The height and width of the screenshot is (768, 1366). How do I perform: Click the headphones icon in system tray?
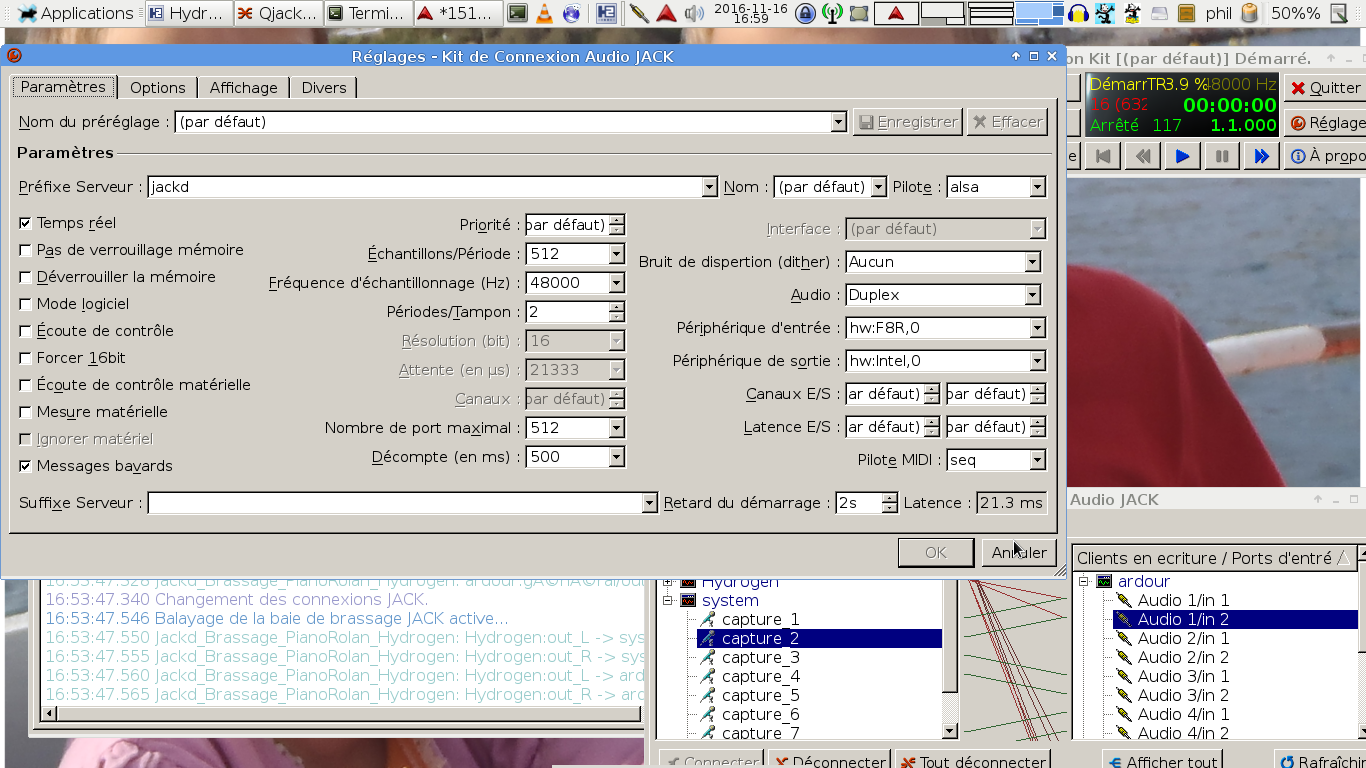1078,13
